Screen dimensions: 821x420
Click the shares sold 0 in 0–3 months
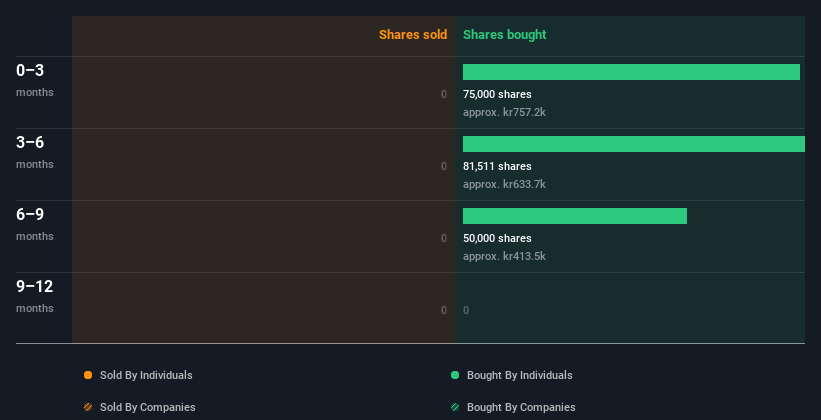[444, 95]
